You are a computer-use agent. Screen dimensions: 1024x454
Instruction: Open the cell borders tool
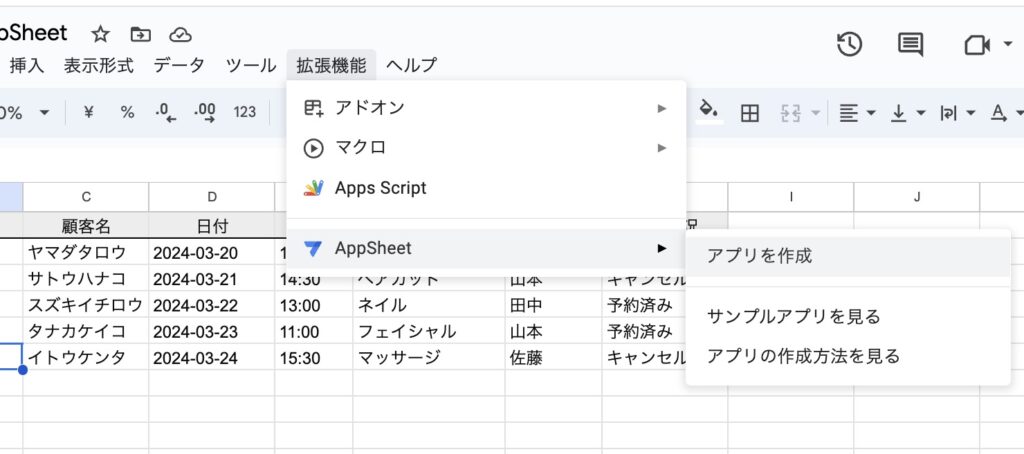(x=749, y=113)
